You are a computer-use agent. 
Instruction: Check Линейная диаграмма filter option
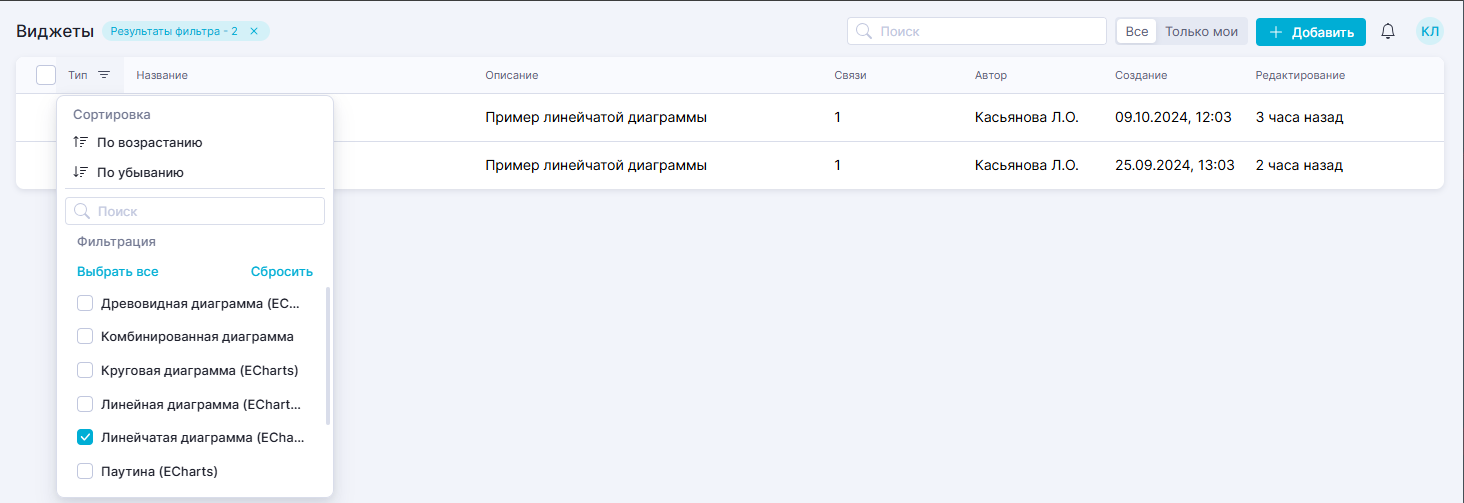pos(85,404)
